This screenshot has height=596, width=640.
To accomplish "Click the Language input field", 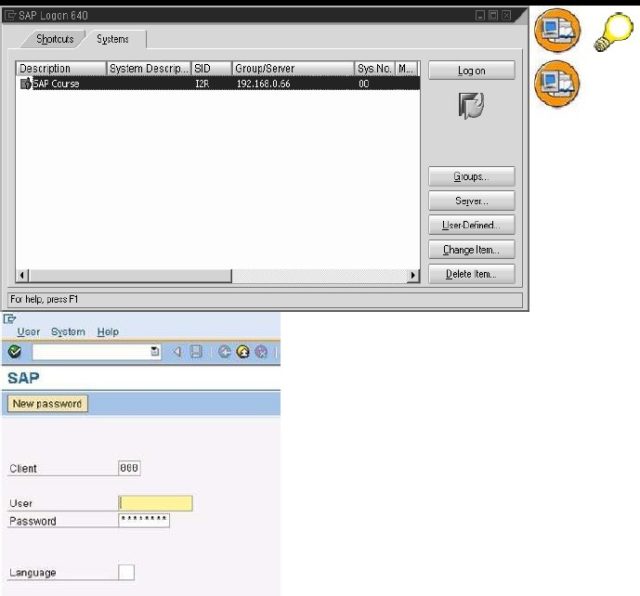I will [126, 572].
